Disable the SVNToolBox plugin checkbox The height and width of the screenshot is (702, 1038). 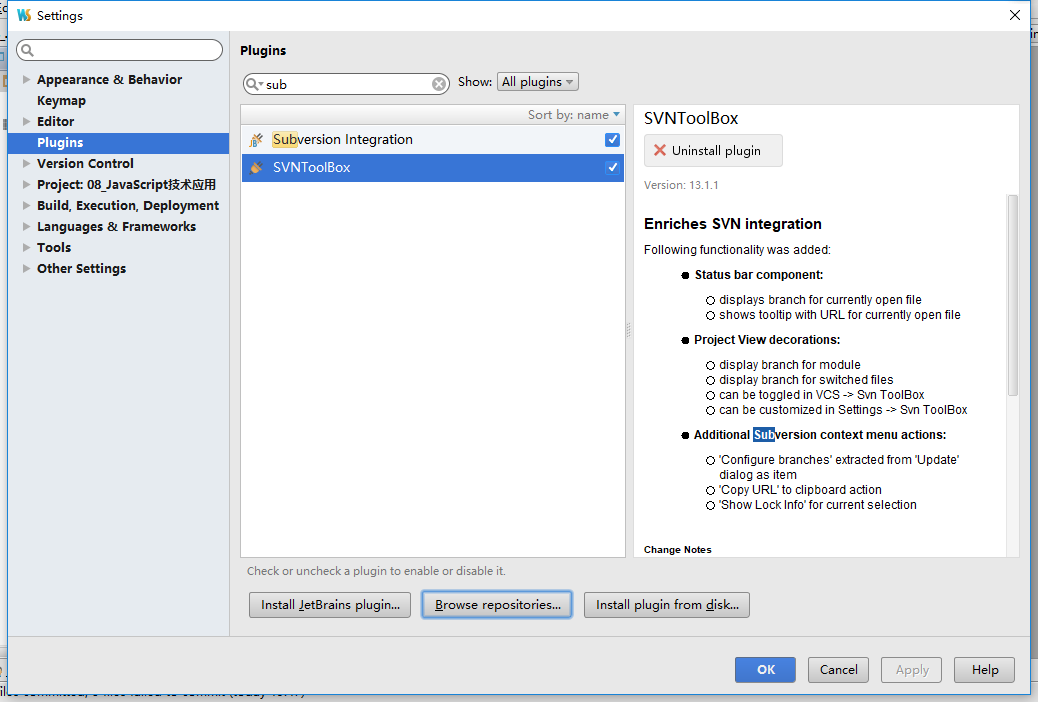click(611, 167)
